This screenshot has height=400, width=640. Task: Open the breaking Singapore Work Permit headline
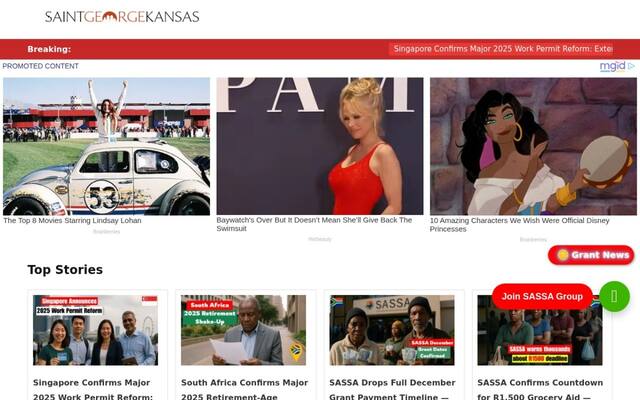pos(502,49)
